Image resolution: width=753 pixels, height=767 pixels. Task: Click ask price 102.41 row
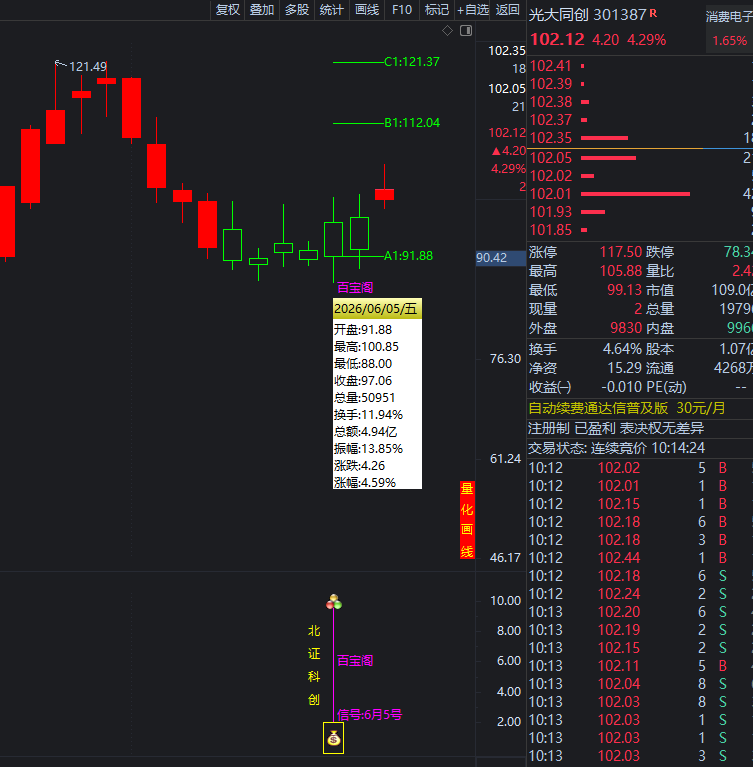pyautogui.click(x=640, y=66)
